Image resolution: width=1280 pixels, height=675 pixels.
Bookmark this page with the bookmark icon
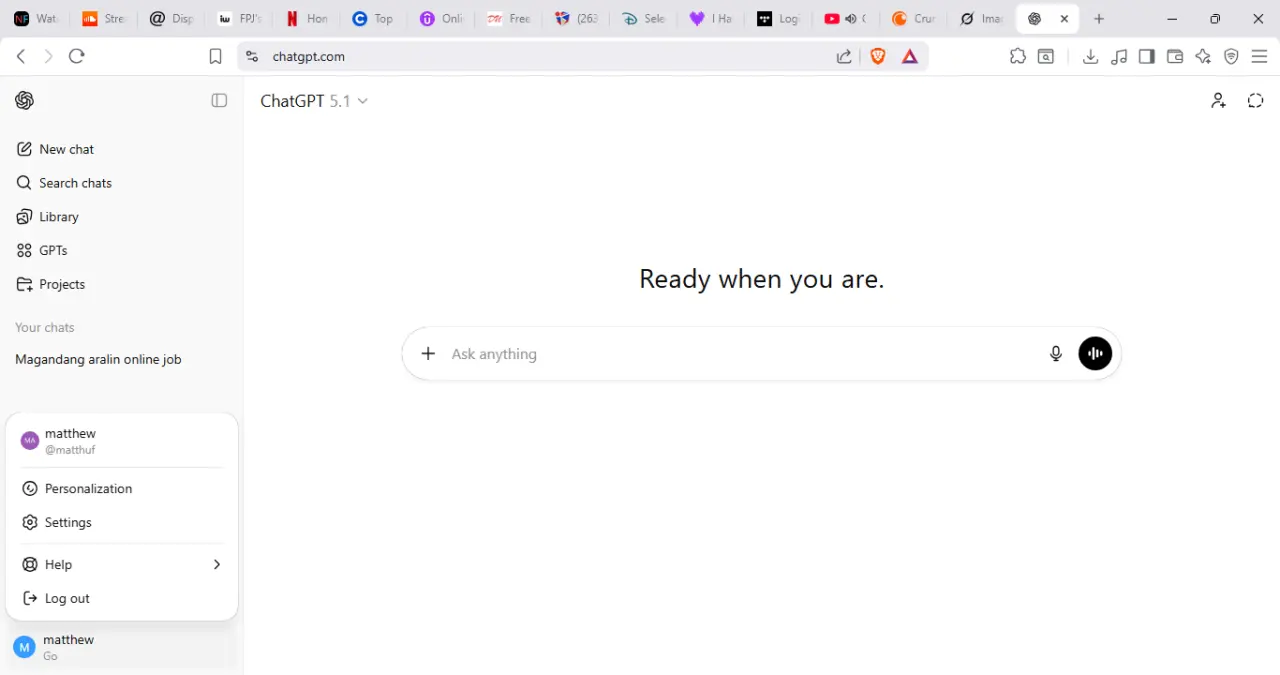[215, 57]
